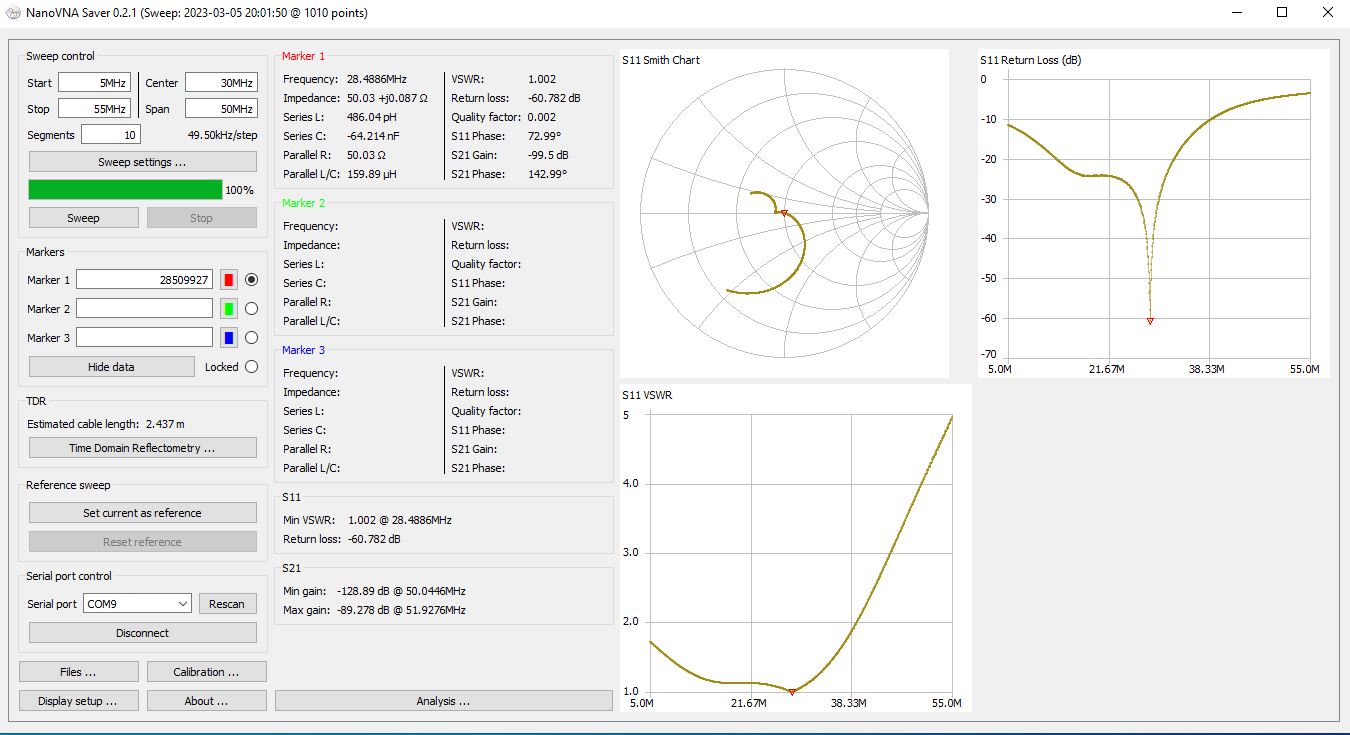The width and height of the screenshot is (1350, 735).
Task: Click the red Marker 1 color swatch
Action: click(x=228, y=280)
